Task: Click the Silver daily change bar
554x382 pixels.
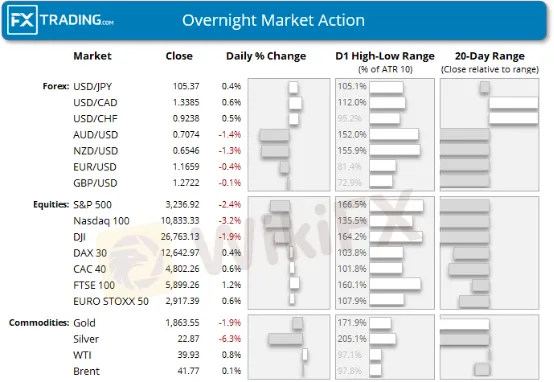Action: [x=285, y=339]
